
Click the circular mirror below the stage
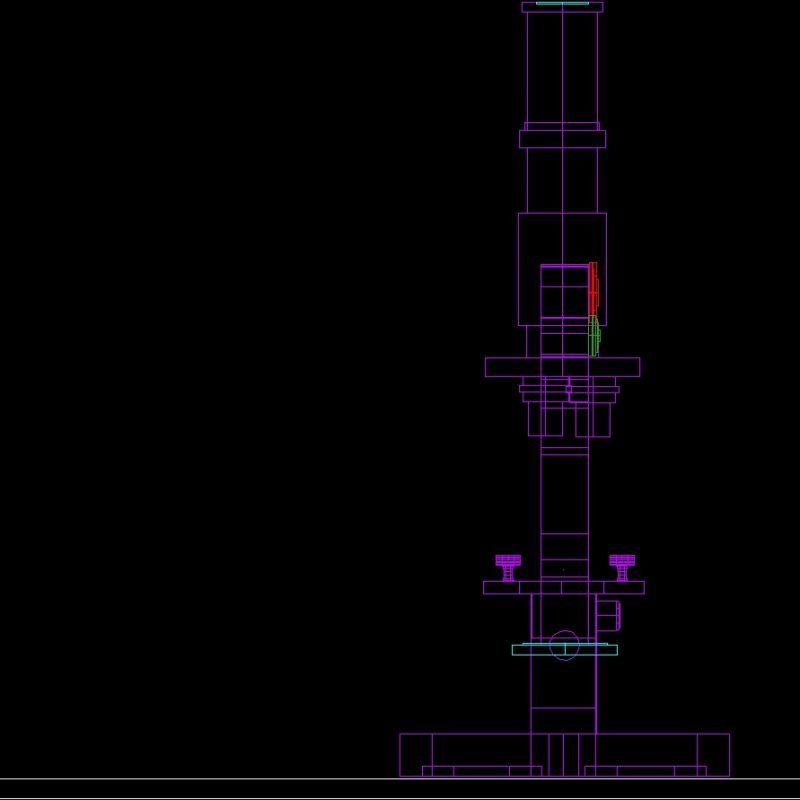(565, 645)
